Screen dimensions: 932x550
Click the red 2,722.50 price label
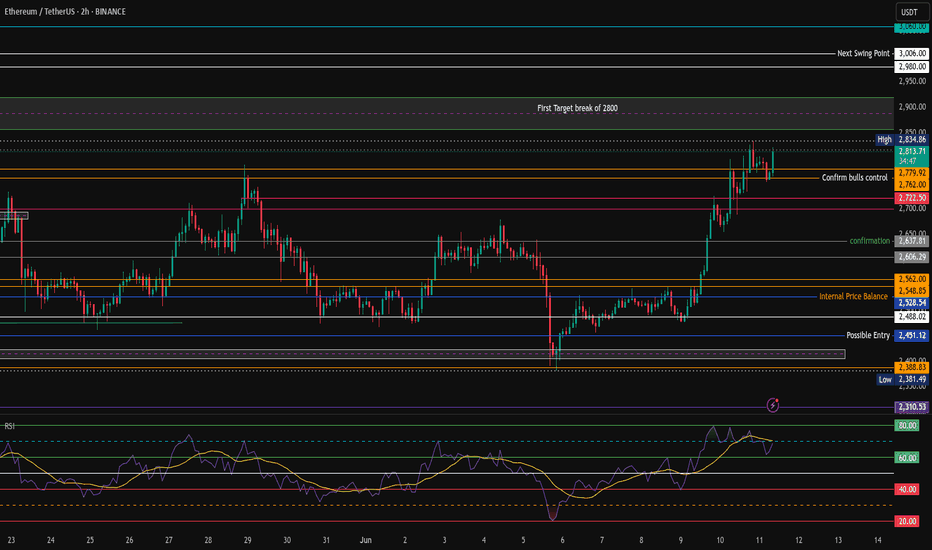click(x=912, y=198)
